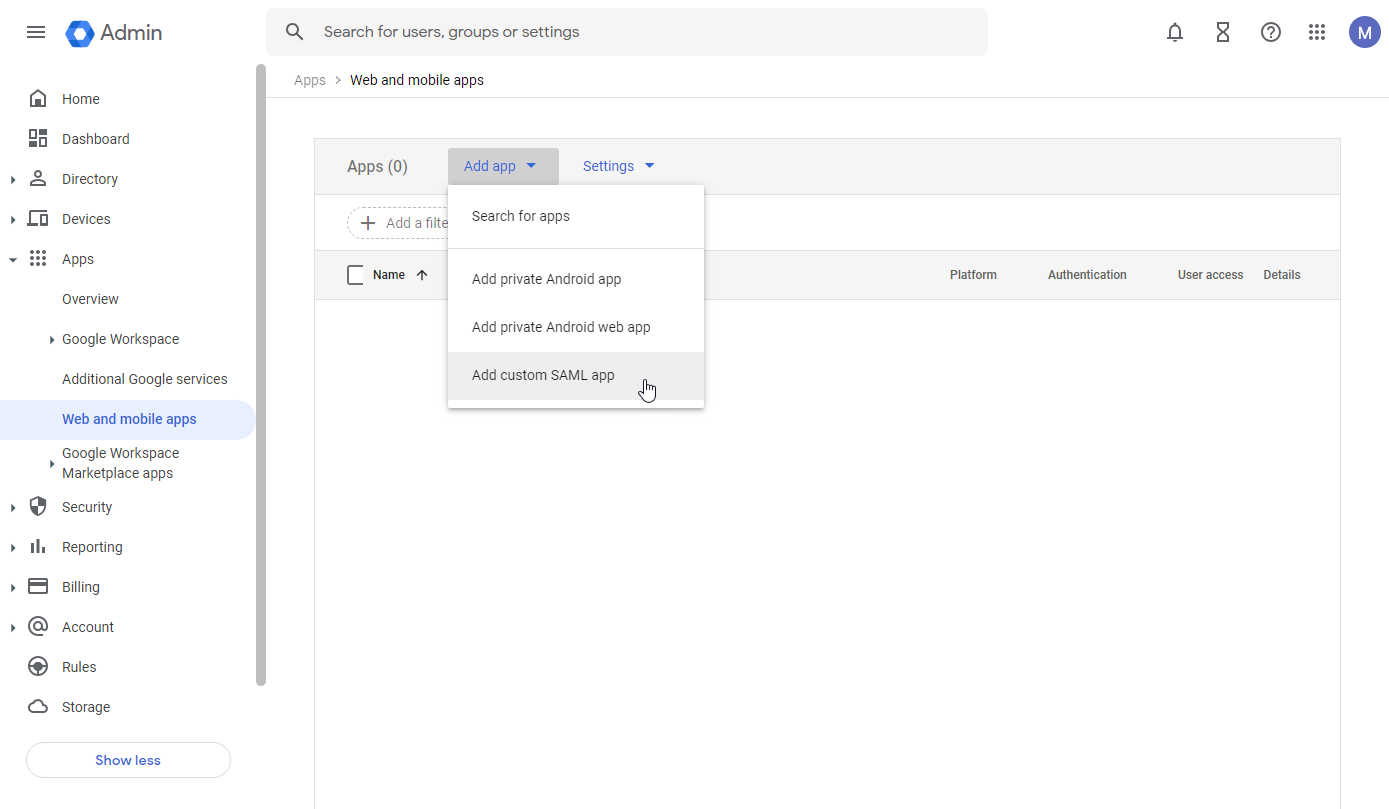Open notifications bell
This screenshot has height=809, width=1389.
1175,32
